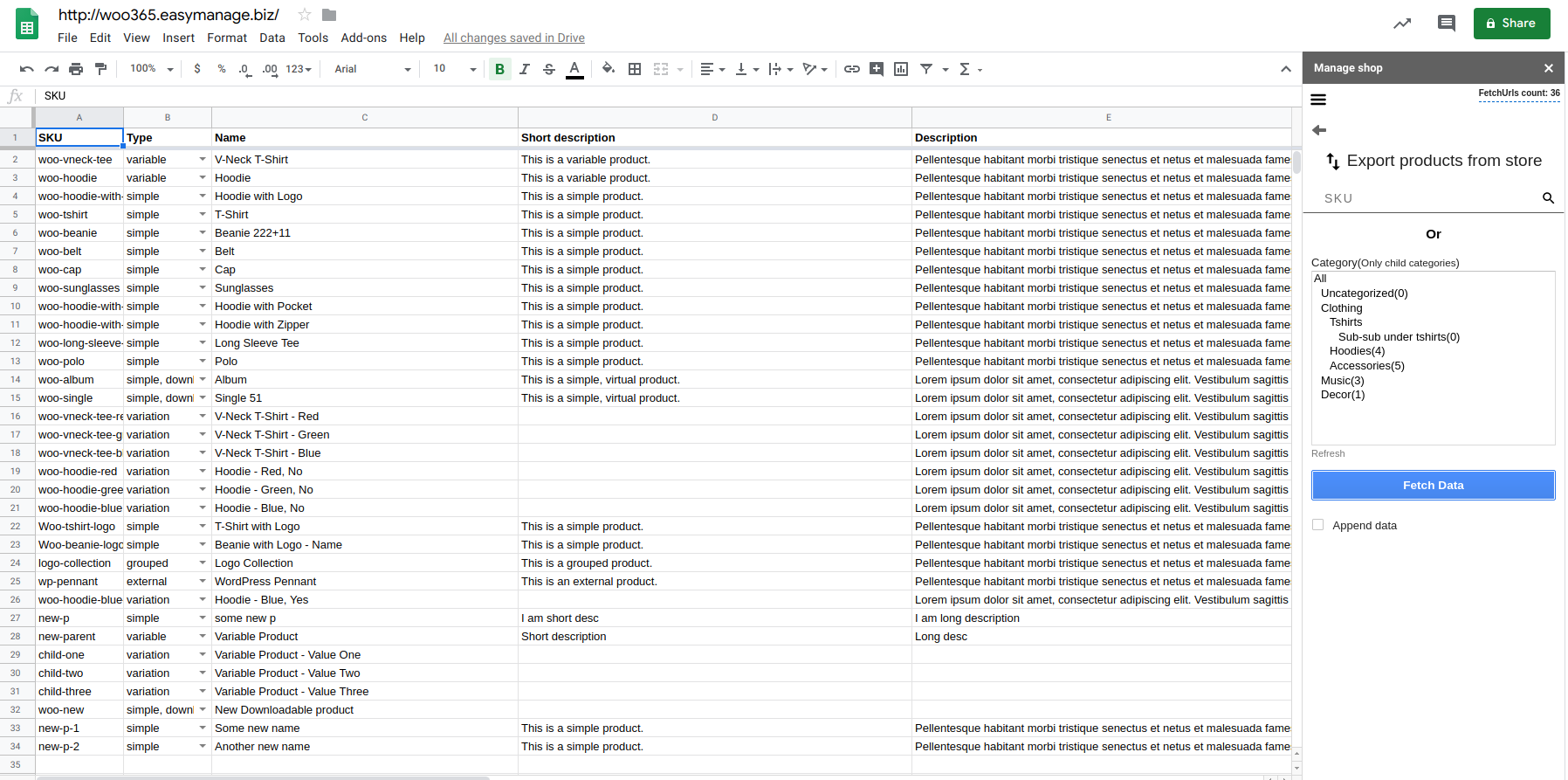Collapse the toolbar with the up chevron
The image size is (1568, 780).
tap(1286, 69)
